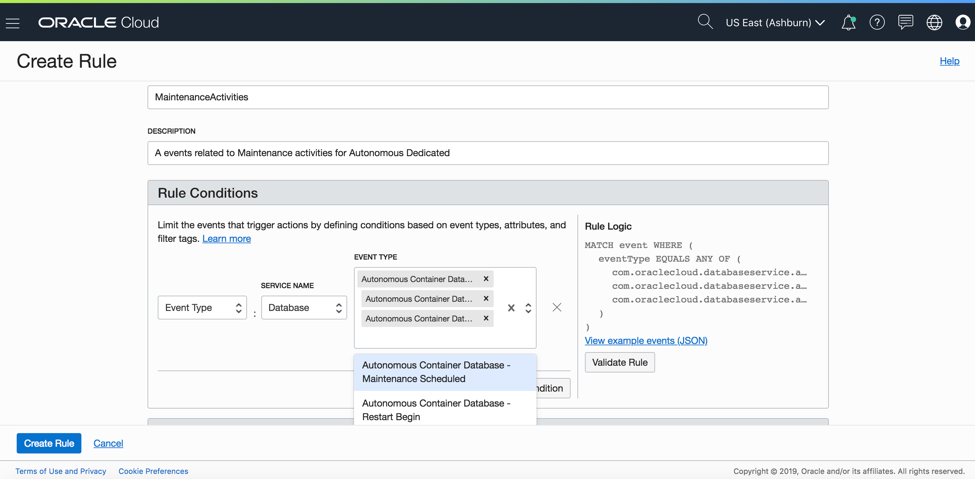
Task: Click the search magnifier icon
Action: 705,22
